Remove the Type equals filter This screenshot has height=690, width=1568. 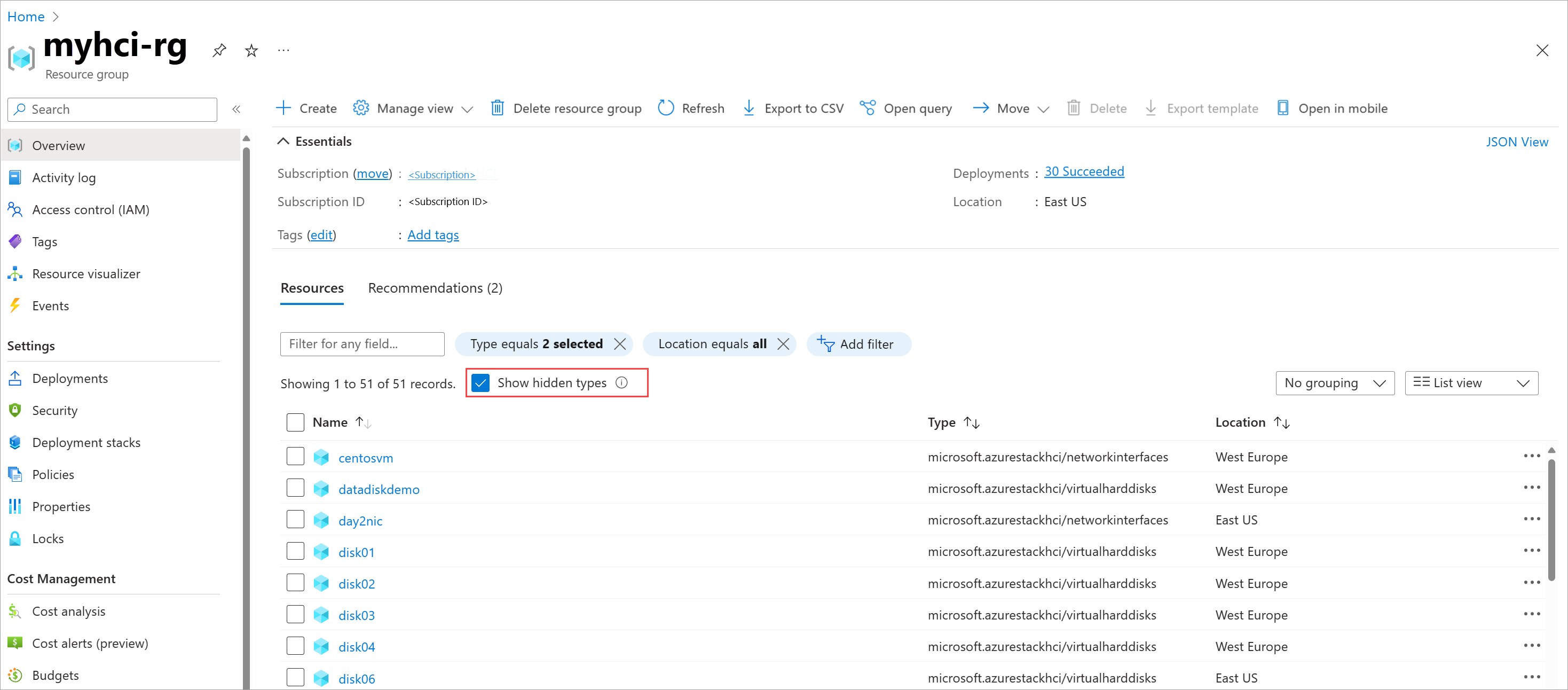[x=620, y=344]
